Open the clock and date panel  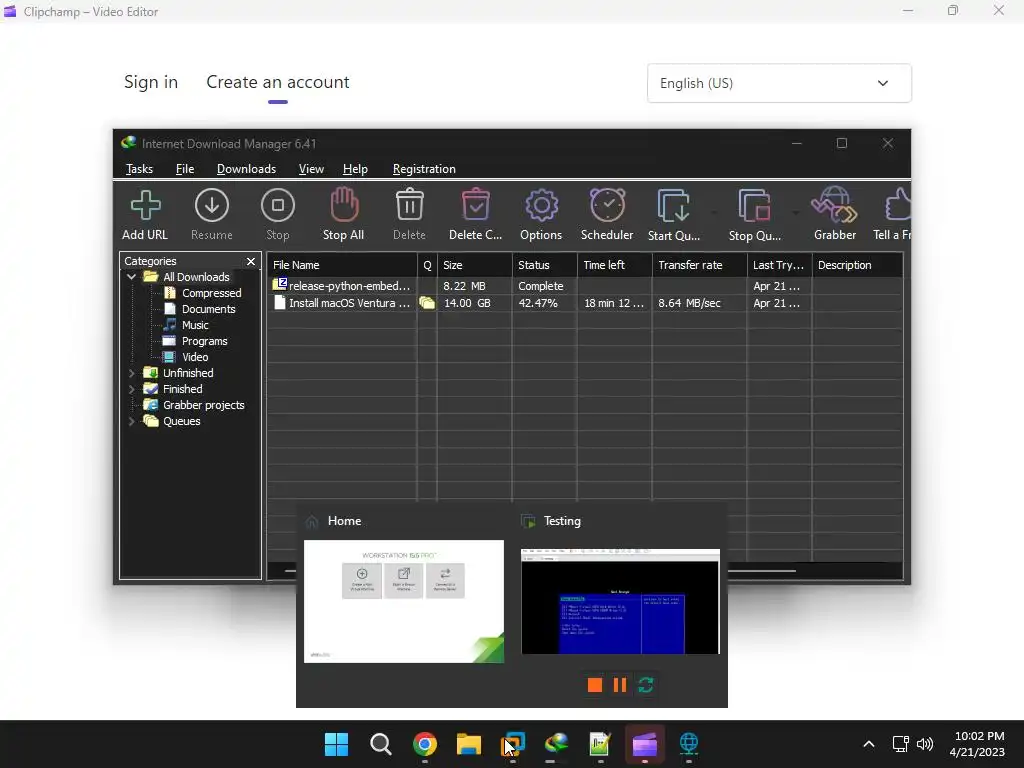pos(977,744)
